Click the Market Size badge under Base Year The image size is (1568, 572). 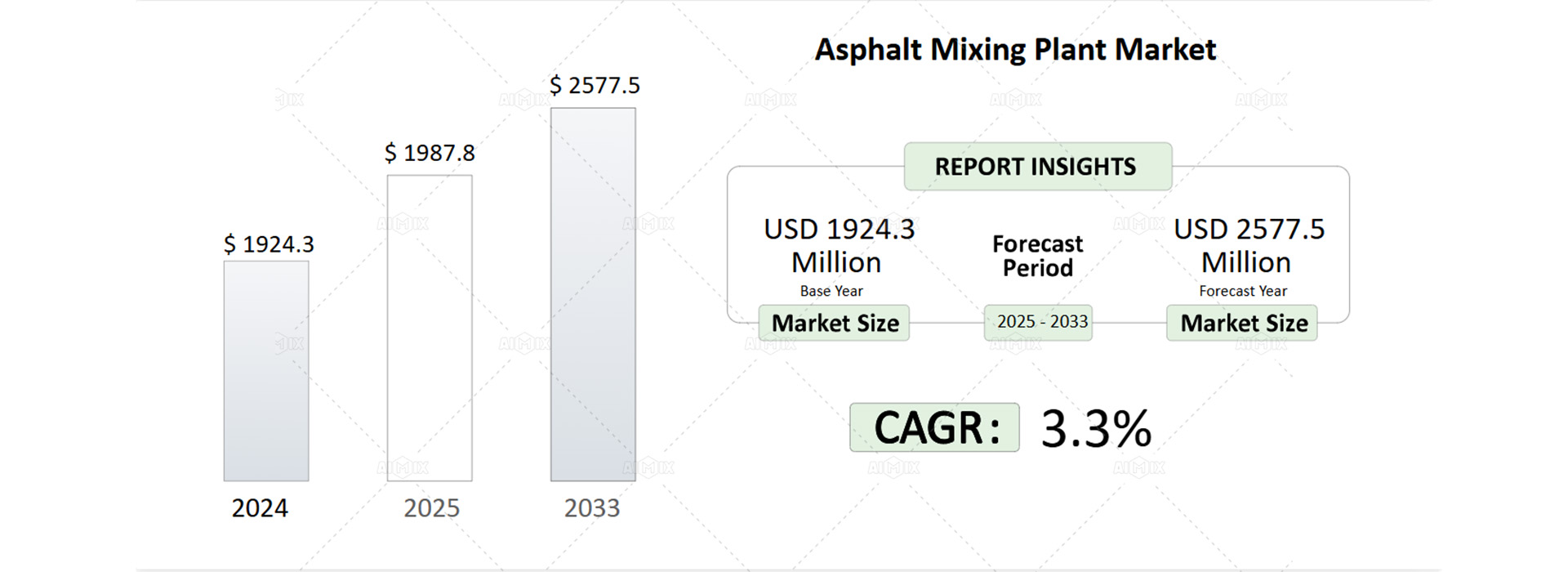[x=835, y=324]
